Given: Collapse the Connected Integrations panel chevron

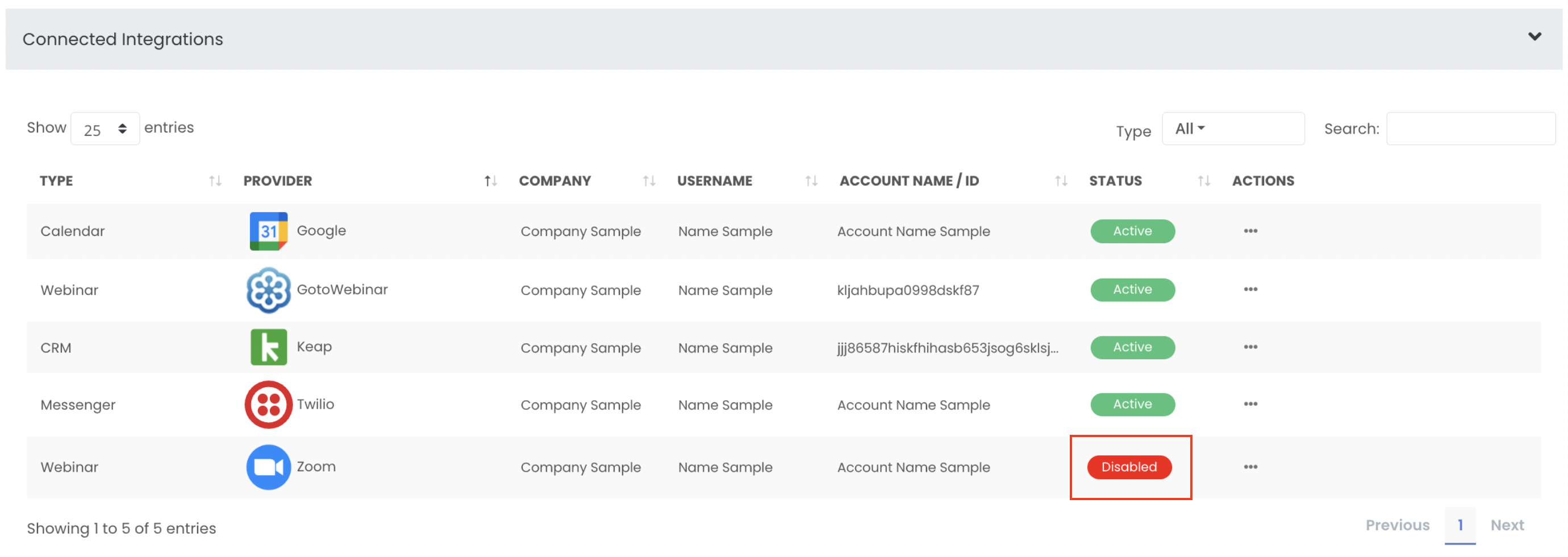Looking at the screenshot, I should pyautogui.click(x=1534, y=36).
